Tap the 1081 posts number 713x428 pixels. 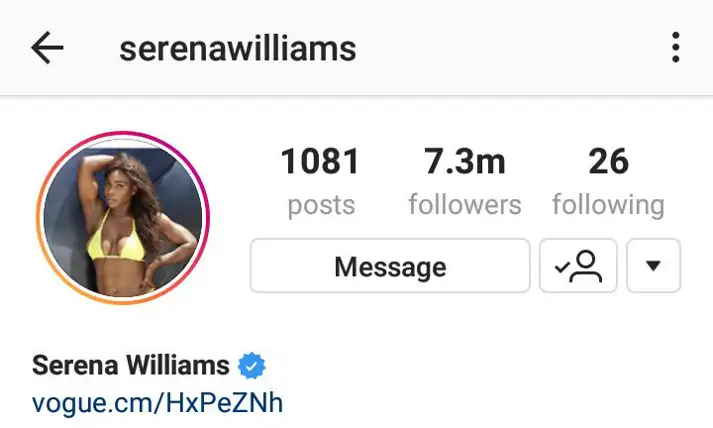click(321, 161)
